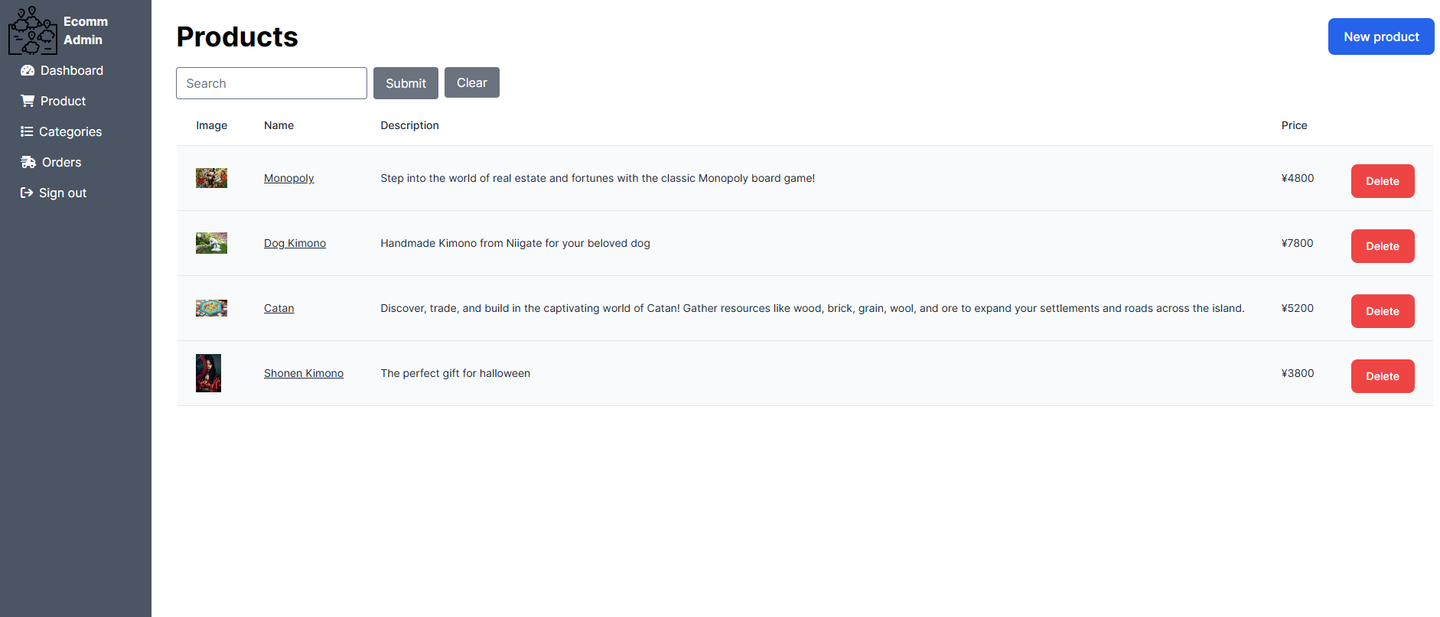The height and width of the screenshot is (617, 1440).
Task: Click the Categories list icon
Action: (27, 132)
